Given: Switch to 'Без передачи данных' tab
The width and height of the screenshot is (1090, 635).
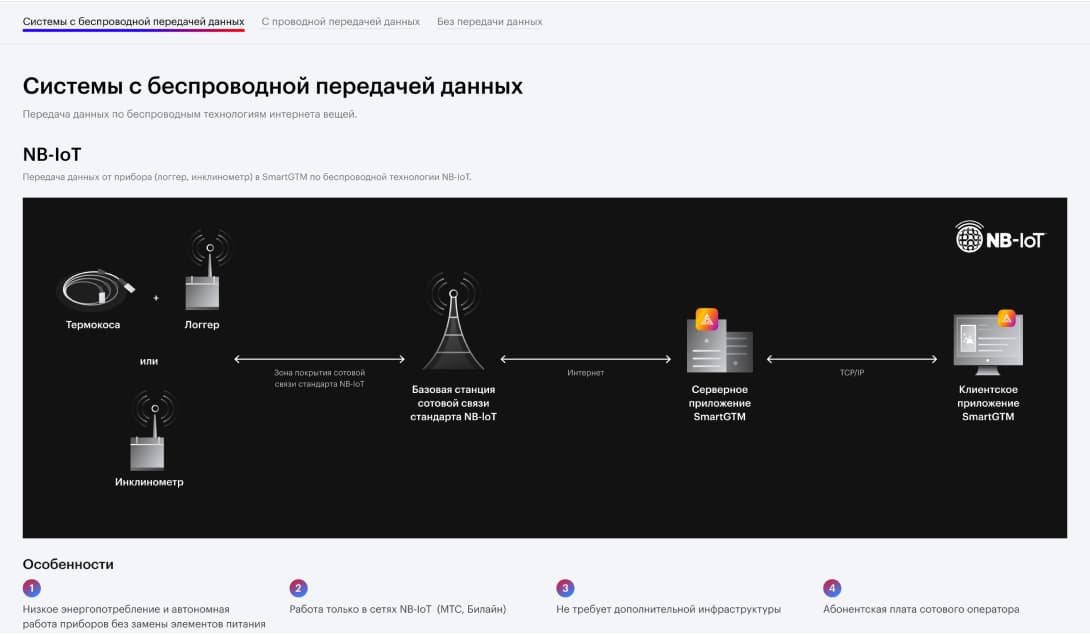Looking at the screenshot, I should pos(489,22).
